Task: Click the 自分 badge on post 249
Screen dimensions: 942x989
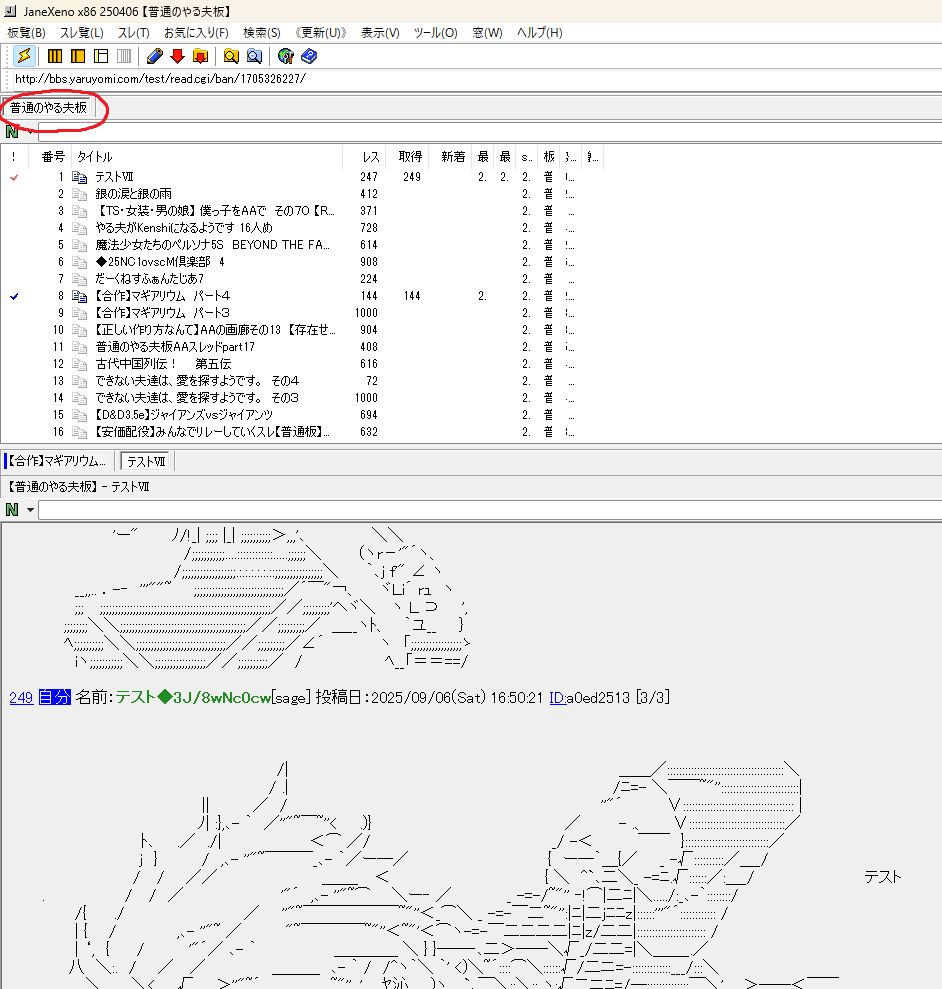Action: tap(54, 698)
